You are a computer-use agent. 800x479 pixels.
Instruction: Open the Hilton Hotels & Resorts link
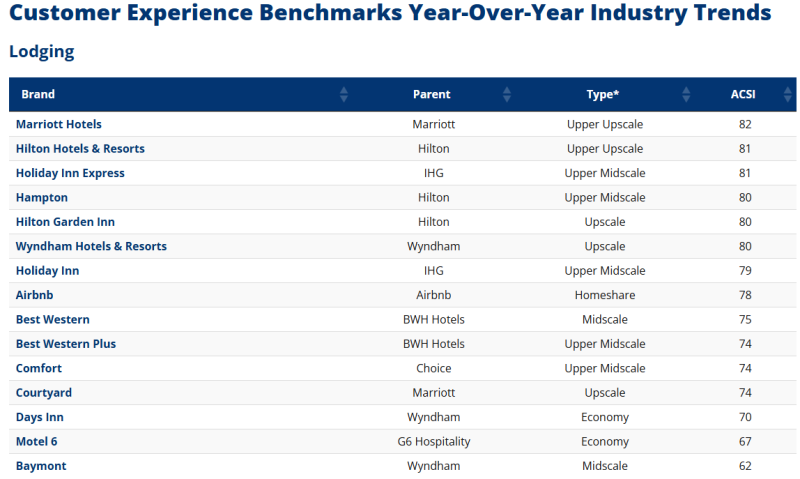80,148
